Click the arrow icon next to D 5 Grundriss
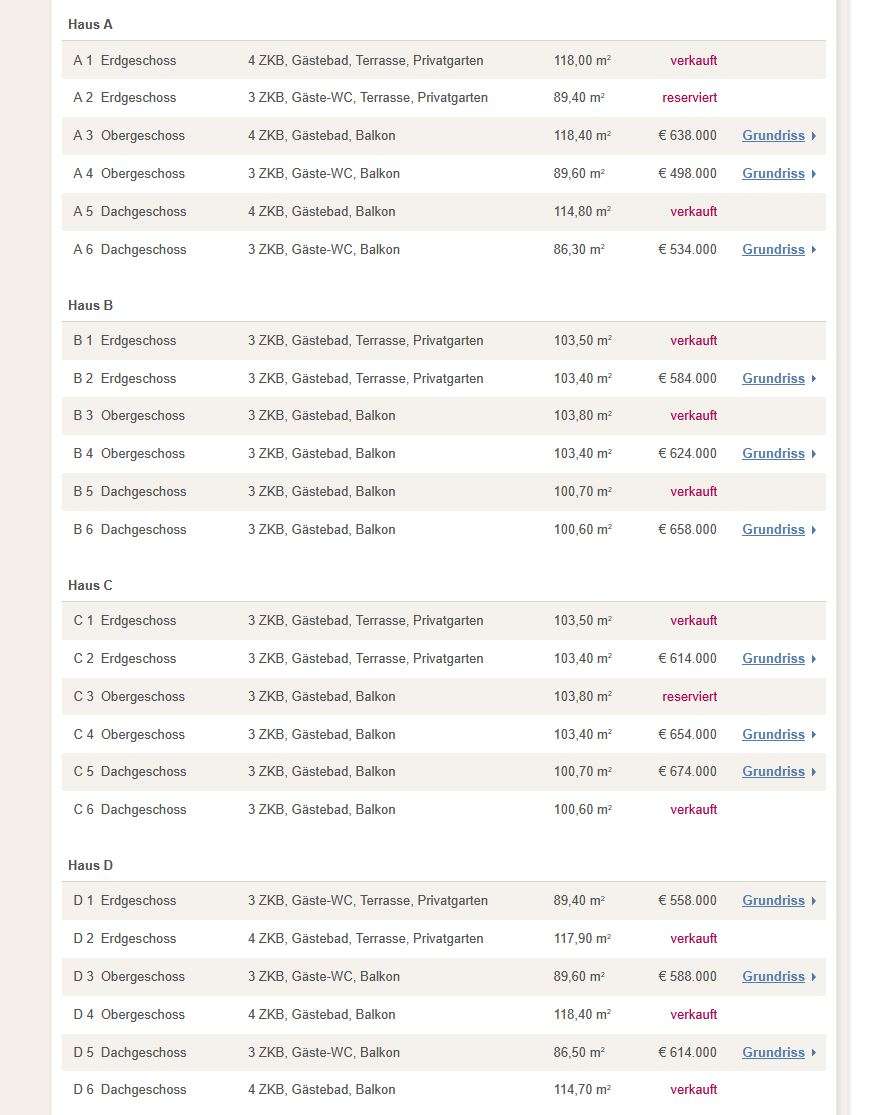This screenshot has height=1115, width=876. point(813,1052)
